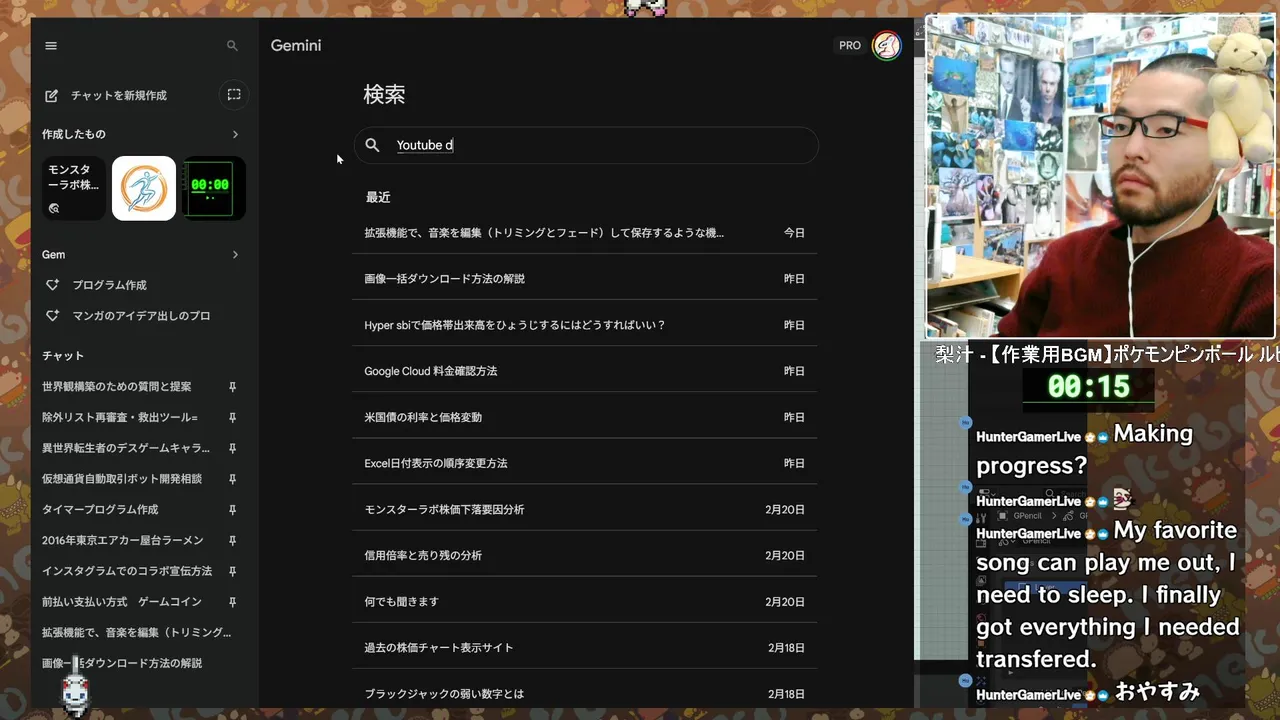The height and width of the screenshot is (720, 1280).
Task: Open sidebar chat 拡張機能で、音楽を編集
Action: (x=137, y=633)
